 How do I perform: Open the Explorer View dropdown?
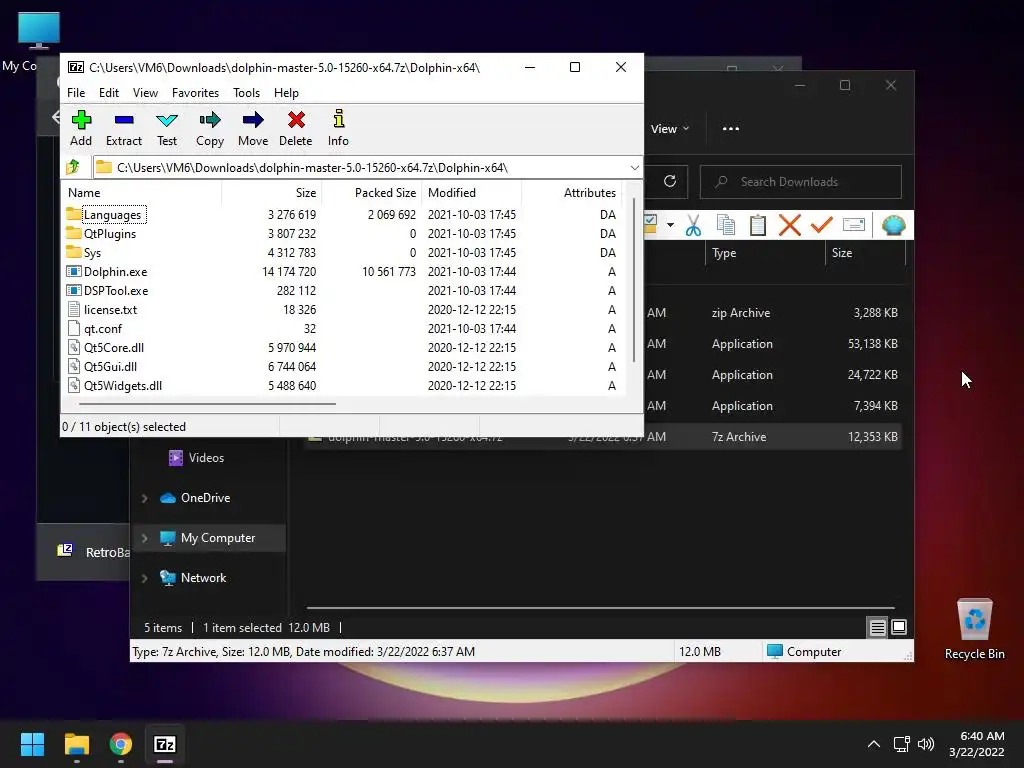(x=670, y=129)
